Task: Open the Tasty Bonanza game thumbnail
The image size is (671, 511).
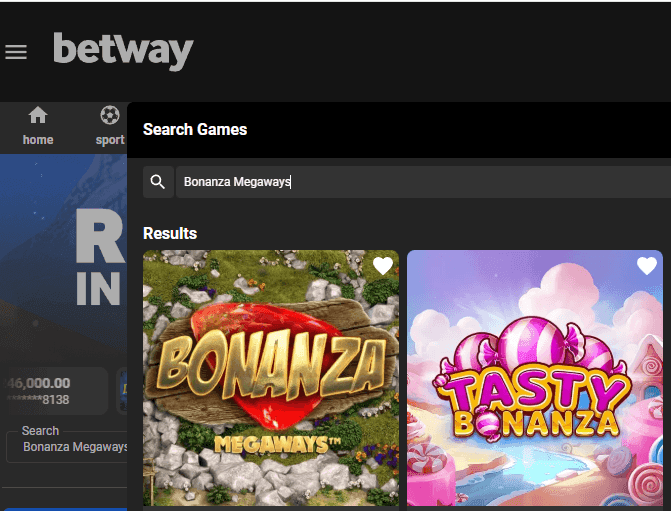Action: tap(535, 378)
